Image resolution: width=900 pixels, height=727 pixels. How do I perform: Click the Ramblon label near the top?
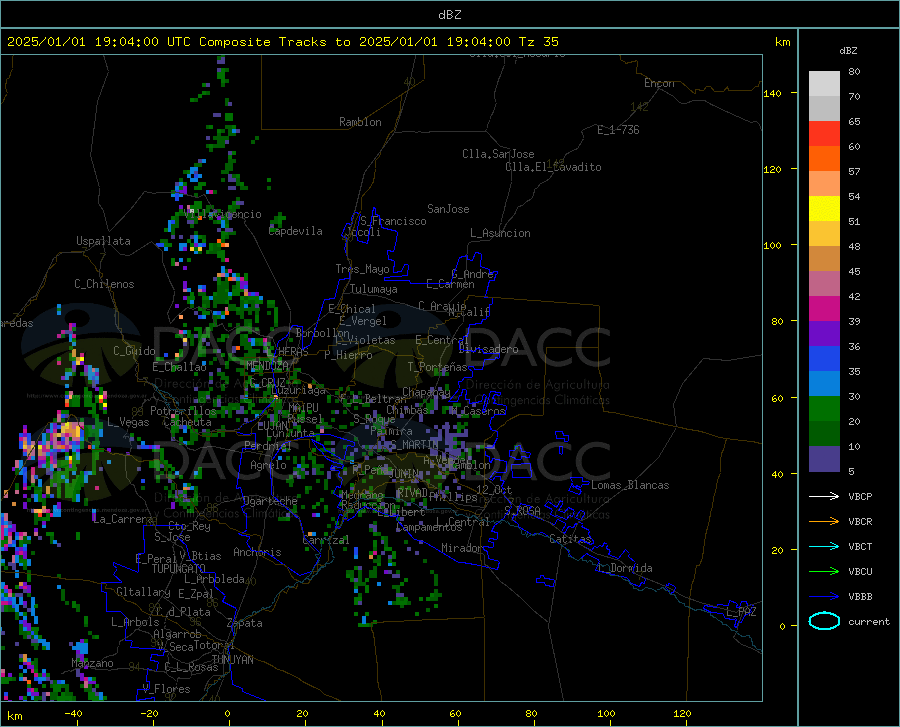point(360,122)
